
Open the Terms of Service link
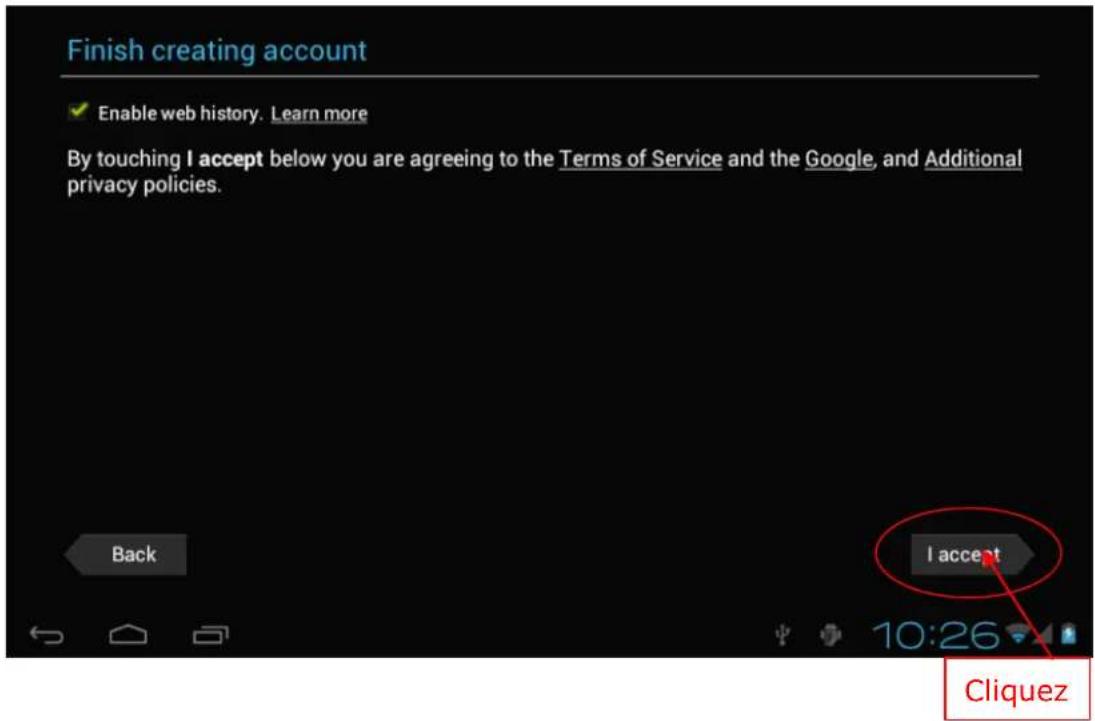(x=640, y=160)
